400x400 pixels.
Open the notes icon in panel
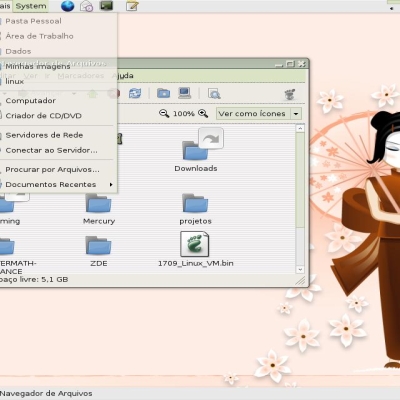[x=132, y=6]
